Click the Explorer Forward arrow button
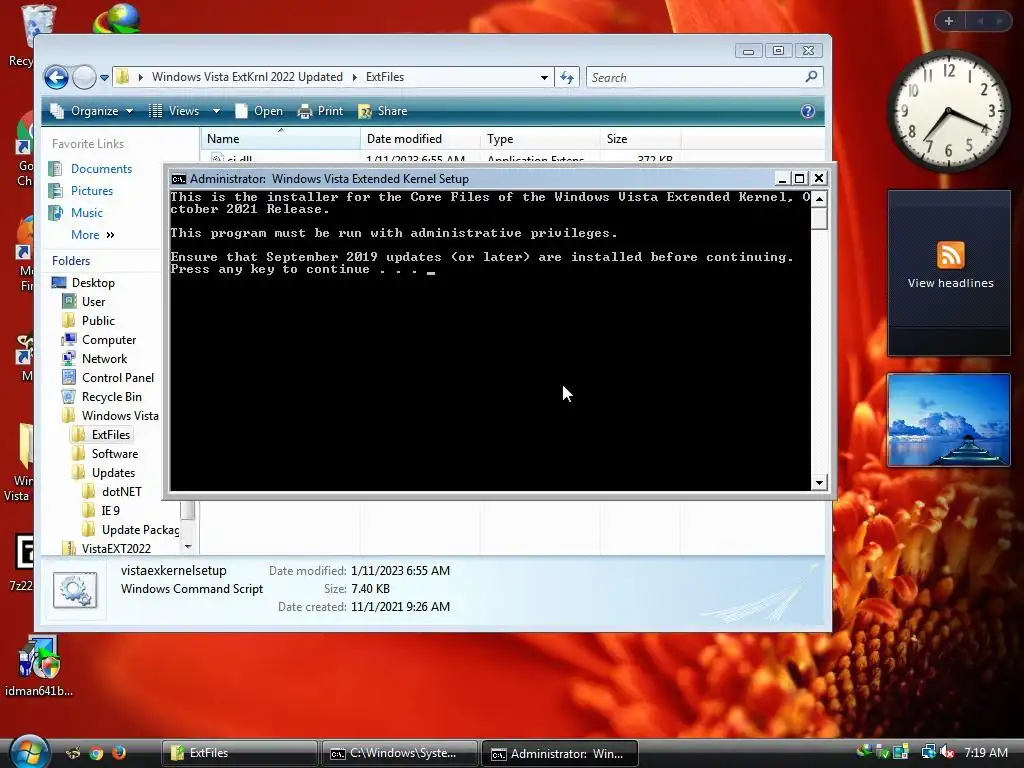Screen dimensions: 1024x768 pyautogui.click(x=84, y=78)
